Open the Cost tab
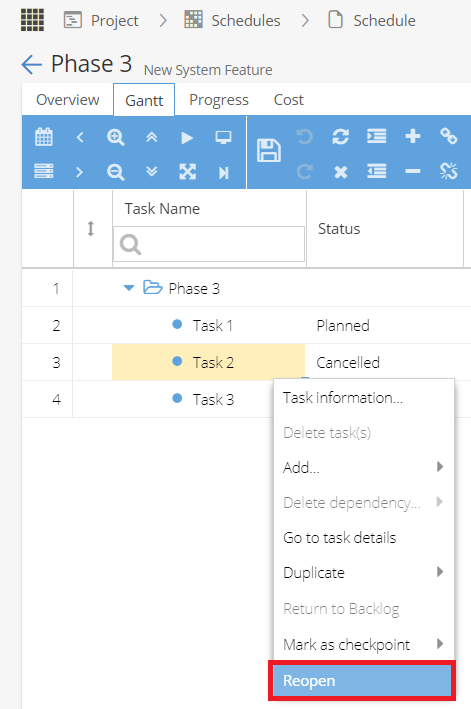The width and height of the screenshot is (471, 709). [x=289, y=99]
